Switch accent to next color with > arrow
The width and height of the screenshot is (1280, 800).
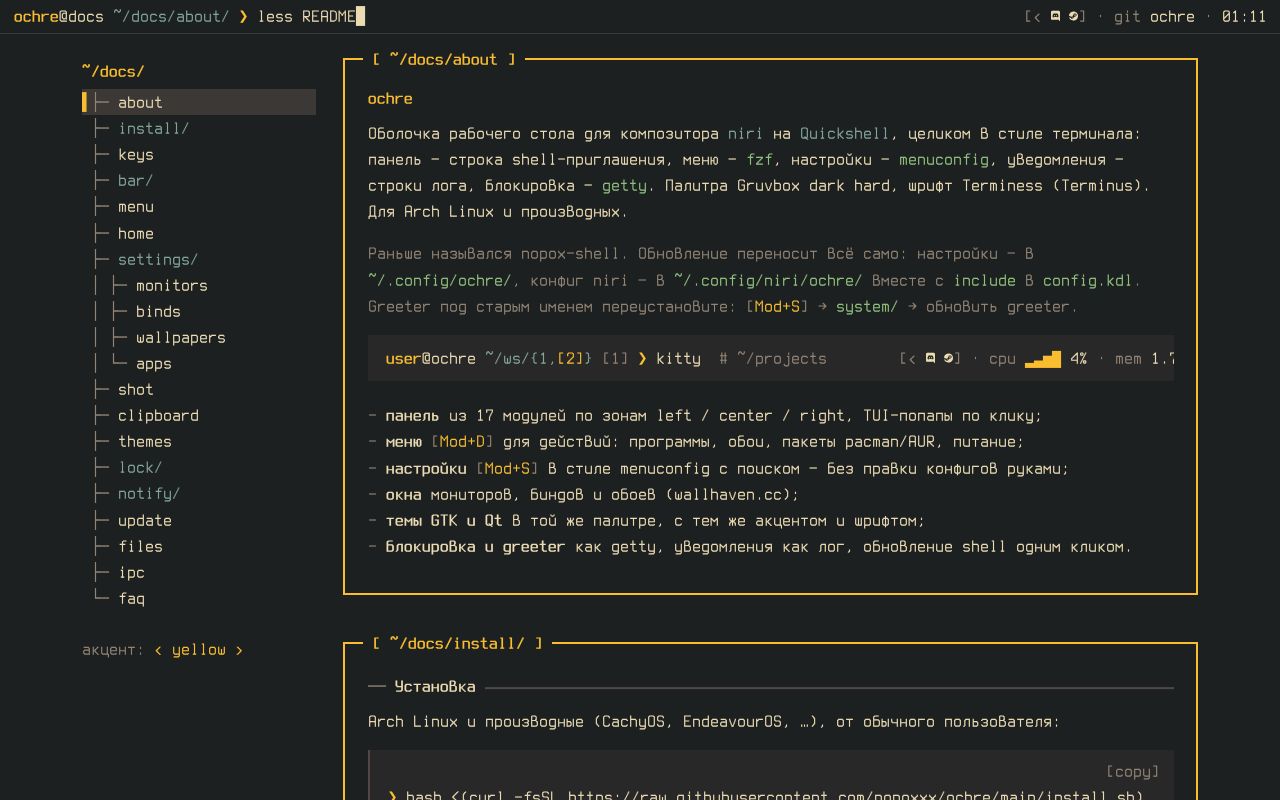pos(239,650)
